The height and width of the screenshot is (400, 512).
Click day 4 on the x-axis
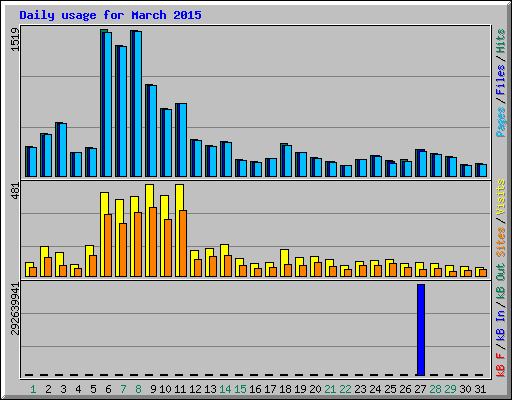click(x=78, y=389)
